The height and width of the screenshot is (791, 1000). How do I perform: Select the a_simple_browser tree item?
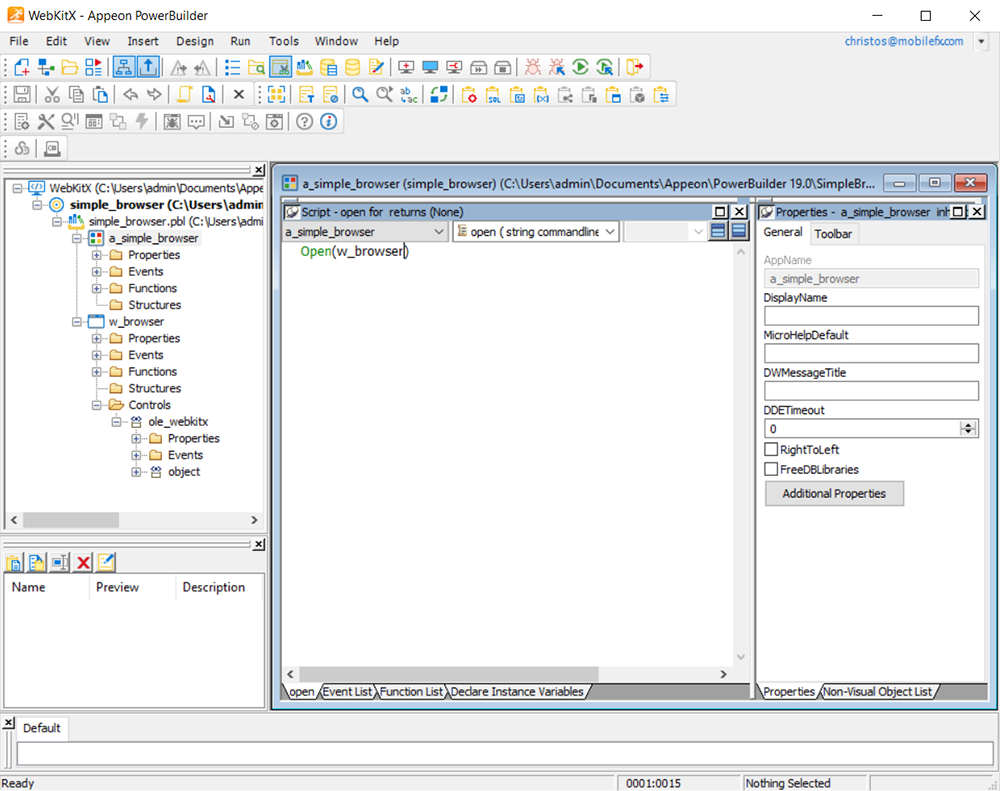point(154,238)
